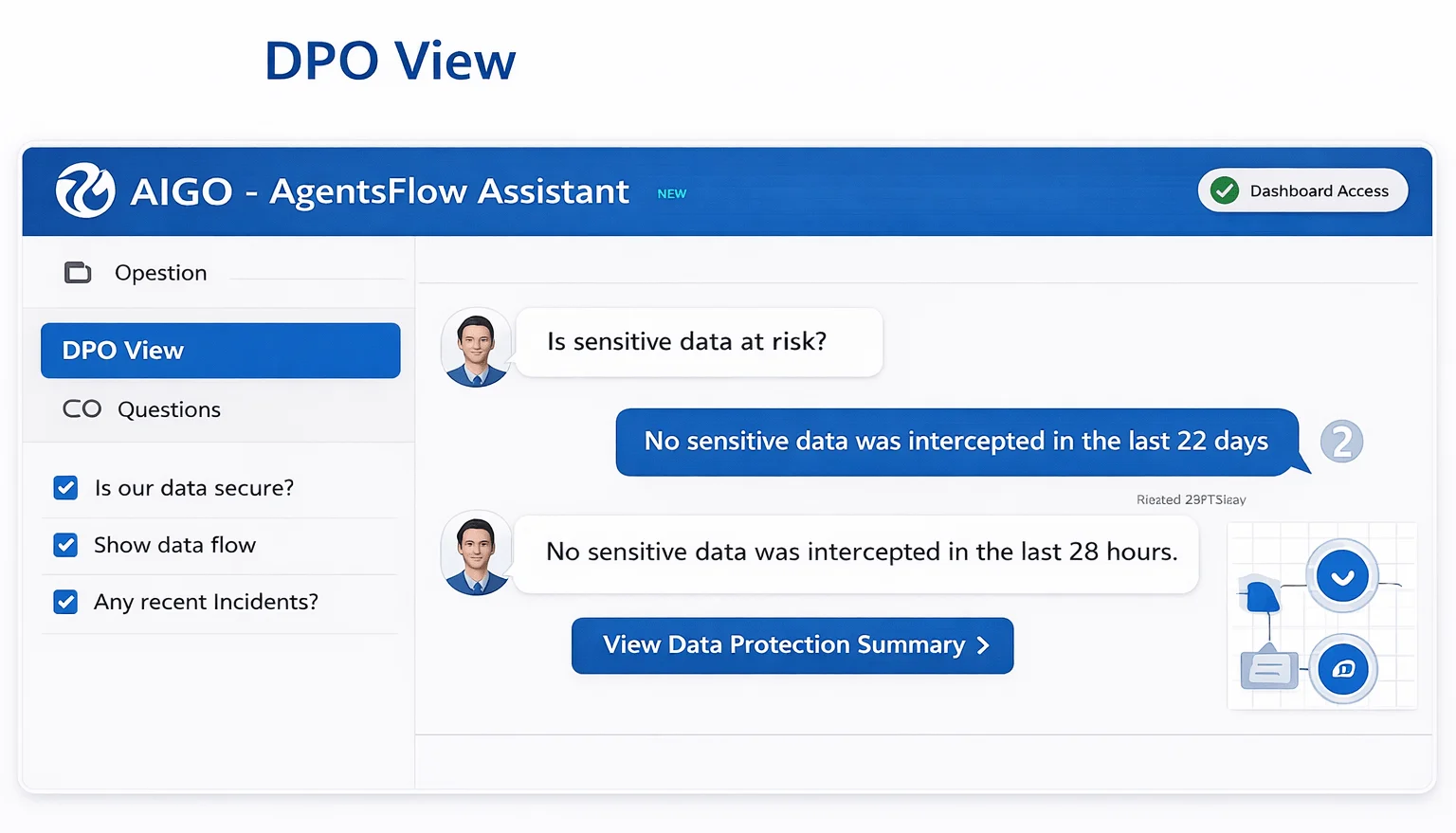Click the folder icon next to Opestion
The image size is (1456, 833).
point(78,273)
